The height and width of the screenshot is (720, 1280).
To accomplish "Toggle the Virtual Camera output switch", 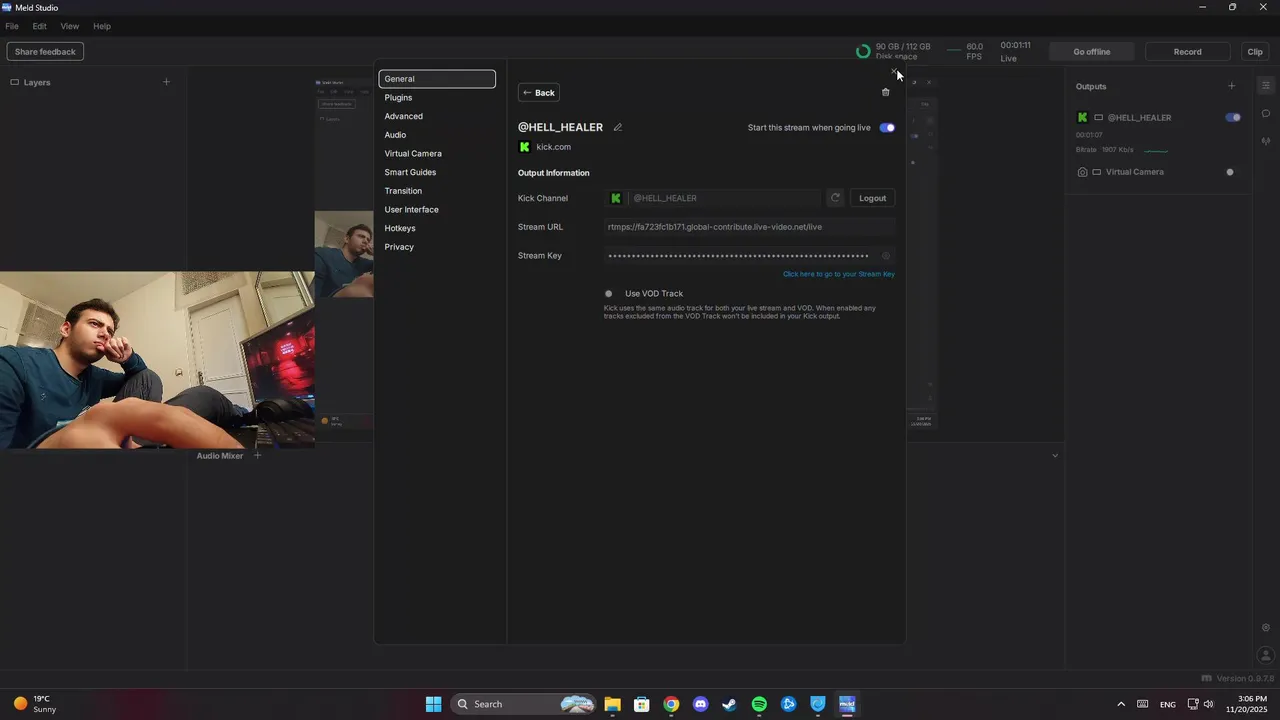I will (x=1230, y=172).
